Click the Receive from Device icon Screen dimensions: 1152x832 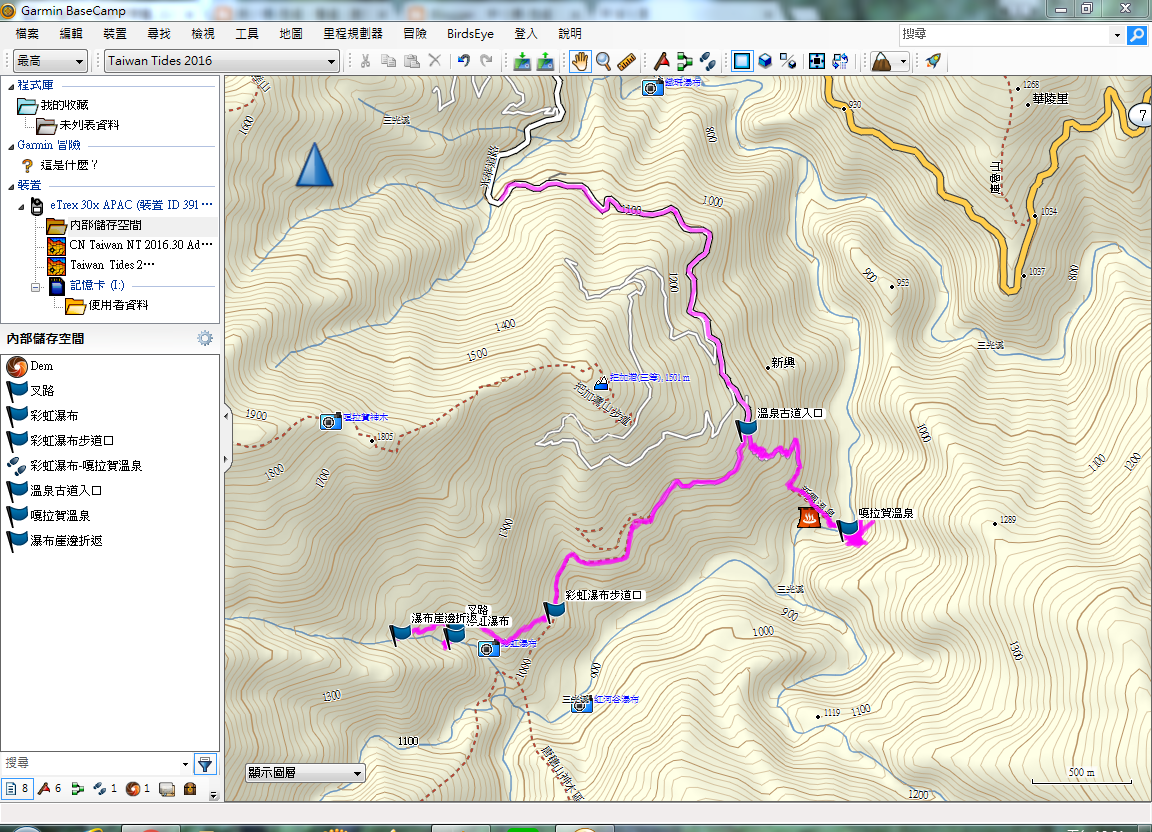coord(545,61)
